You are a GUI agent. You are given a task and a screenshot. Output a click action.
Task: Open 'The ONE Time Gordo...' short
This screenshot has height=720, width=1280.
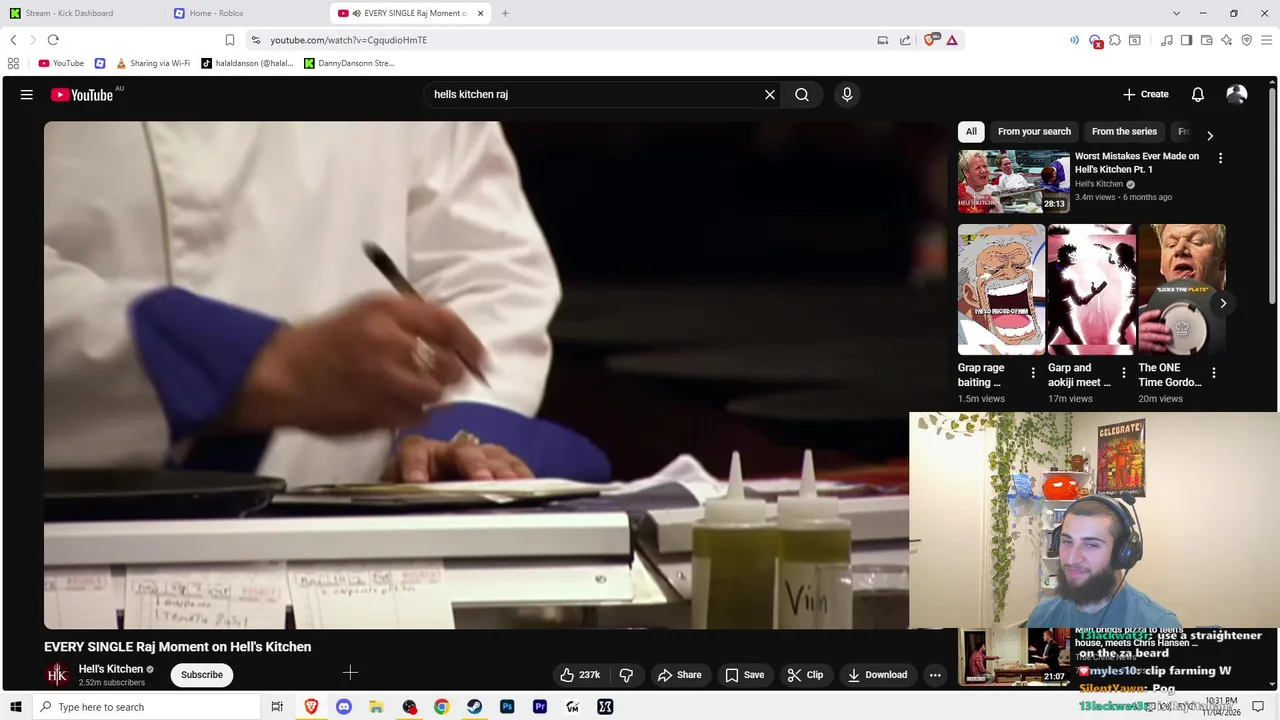[x=1181, y=289]
